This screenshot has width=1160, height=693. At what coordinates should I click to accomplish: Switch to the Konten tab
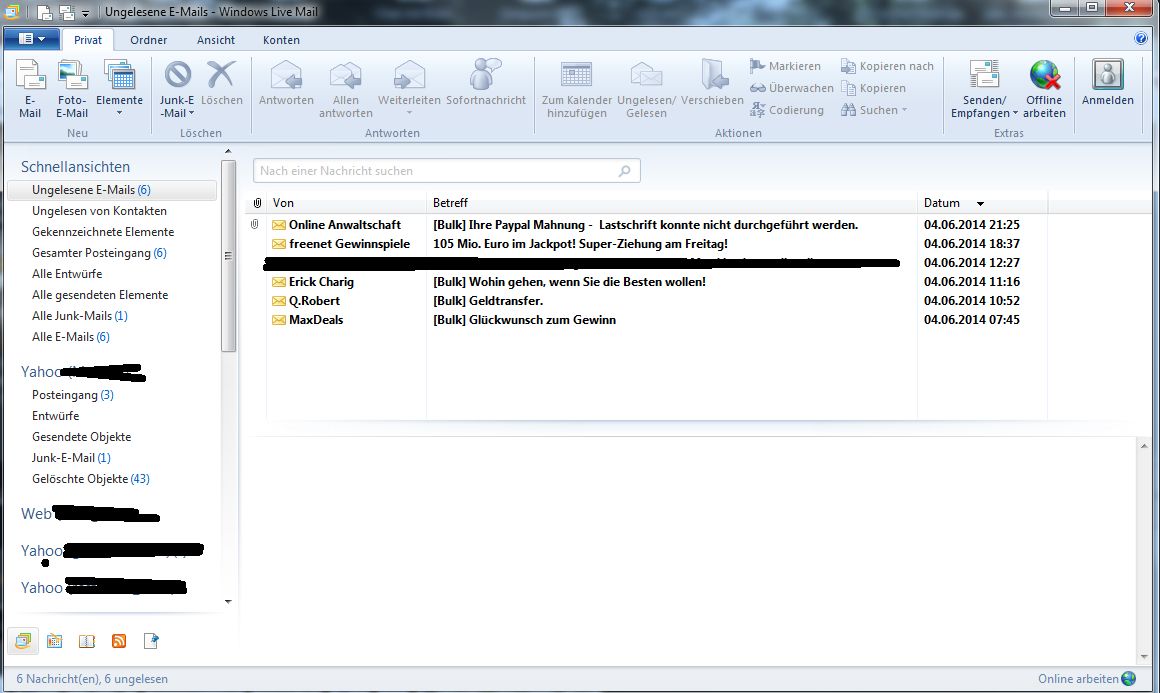[x=281, y=40]
